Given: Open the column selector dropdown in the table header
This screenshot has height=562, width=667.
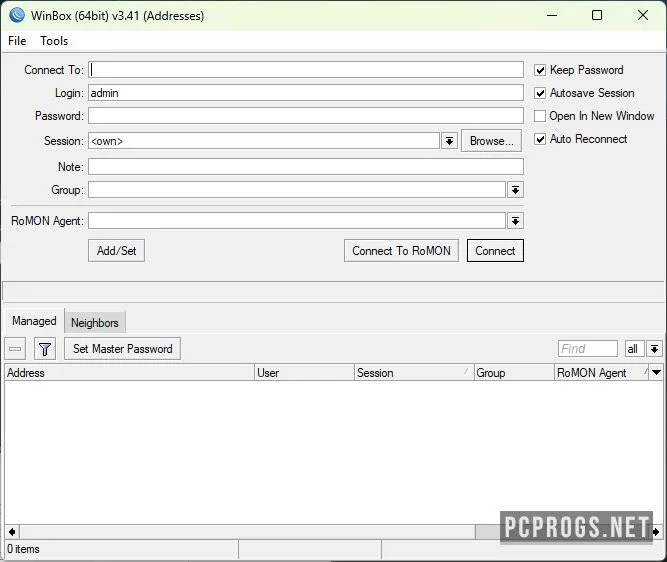Looking at the screenshot, I should click(x=656, y=373).
